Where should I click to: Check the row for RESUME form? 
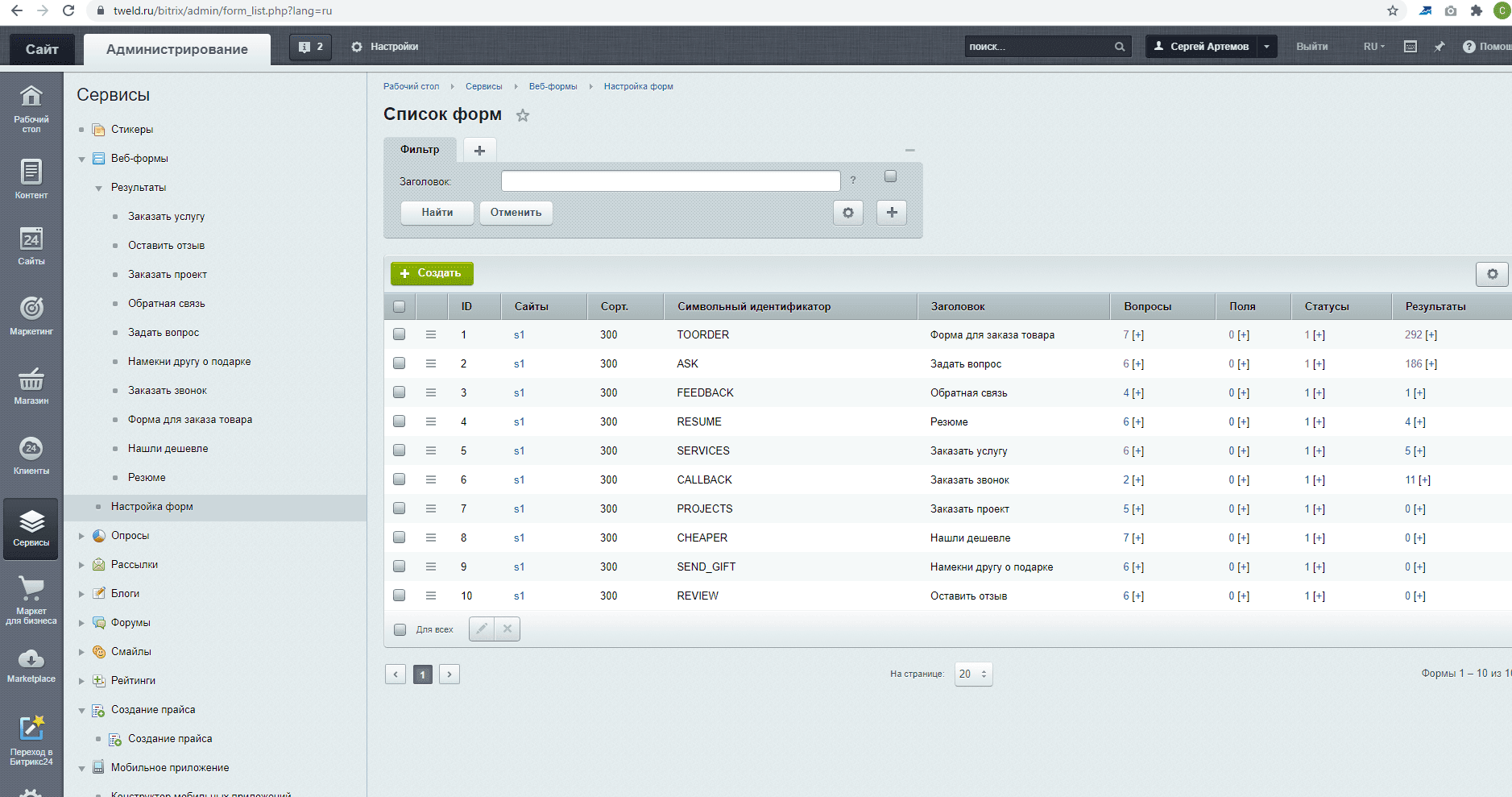click(399, 421)
